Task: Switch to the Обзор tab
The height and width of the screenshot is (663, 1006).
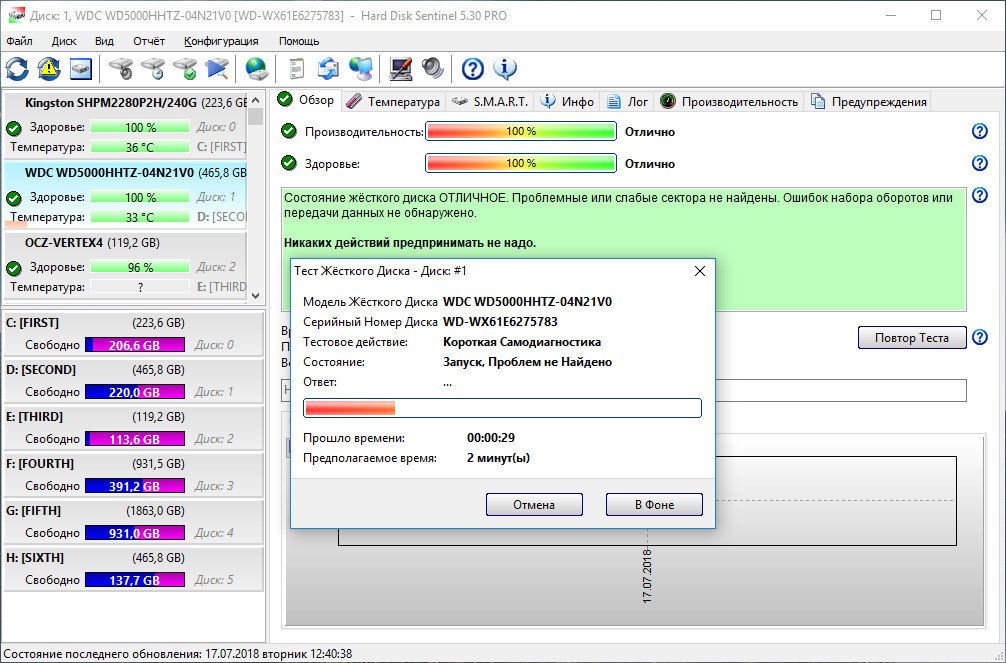Action: coord(306,100)
